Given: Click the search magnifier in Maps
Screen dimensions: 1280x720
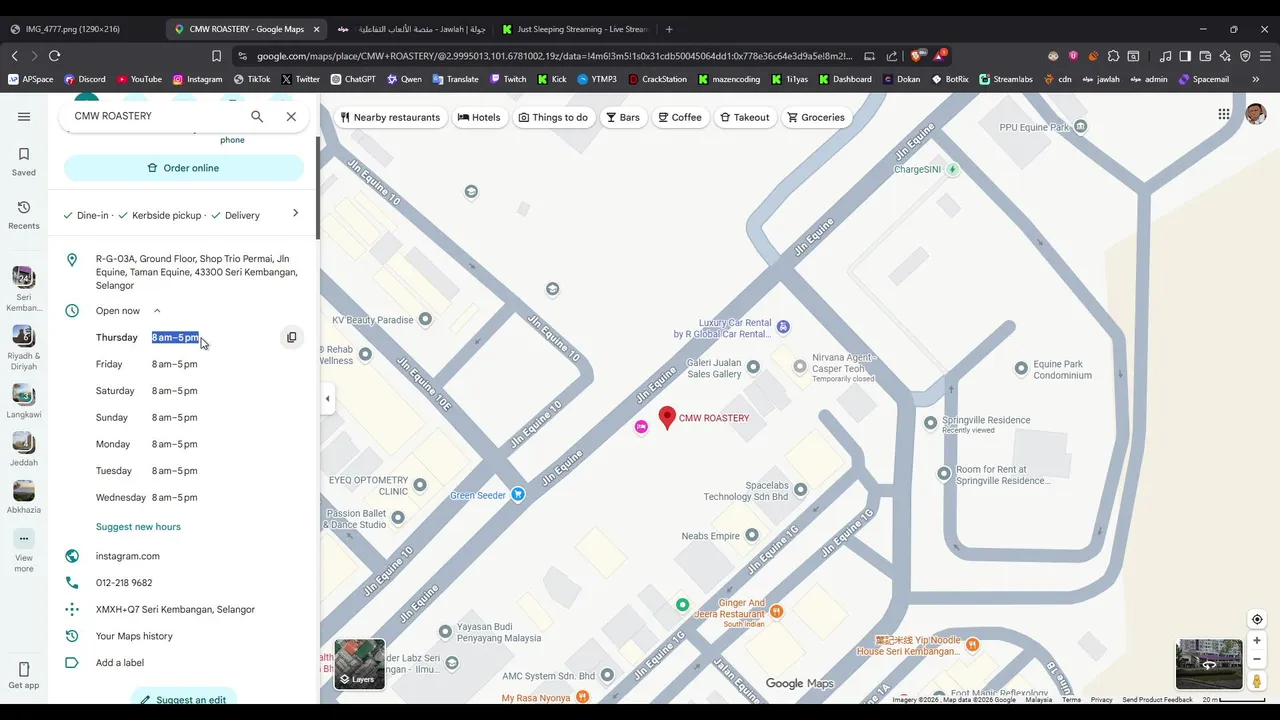Looking at the screenshot, I should point(257,117).
